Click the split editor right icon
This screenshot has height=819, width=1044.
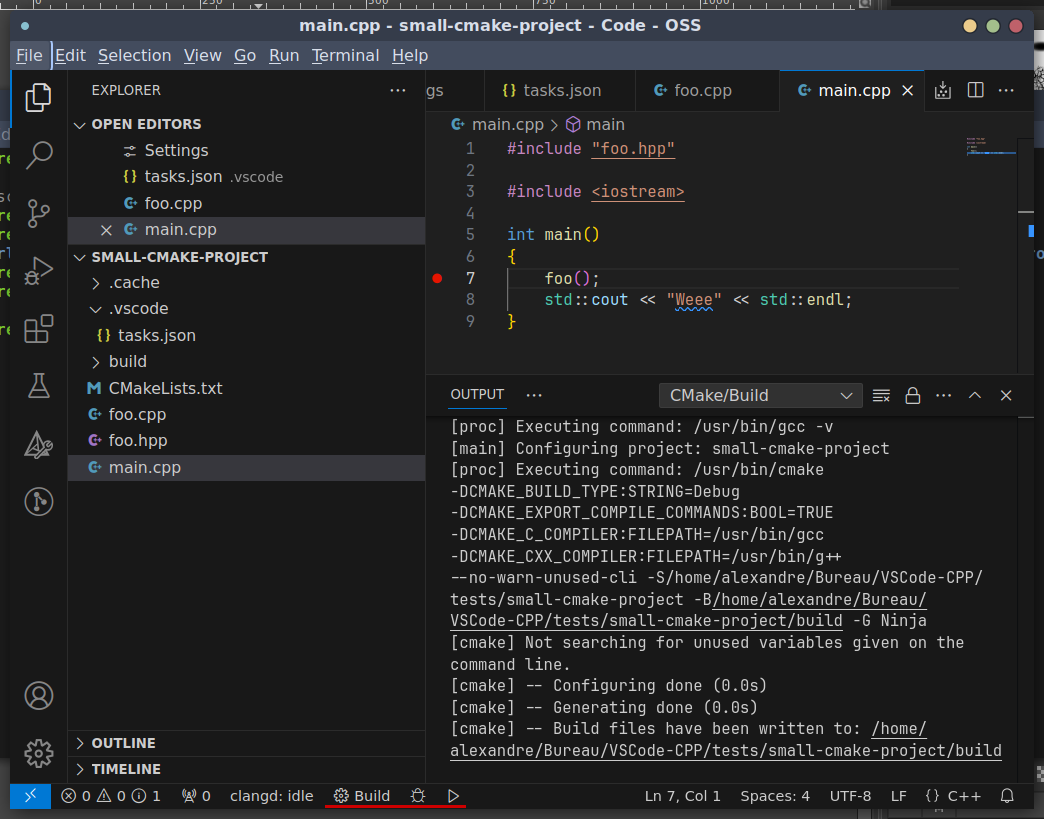click(x=975, y=90)
